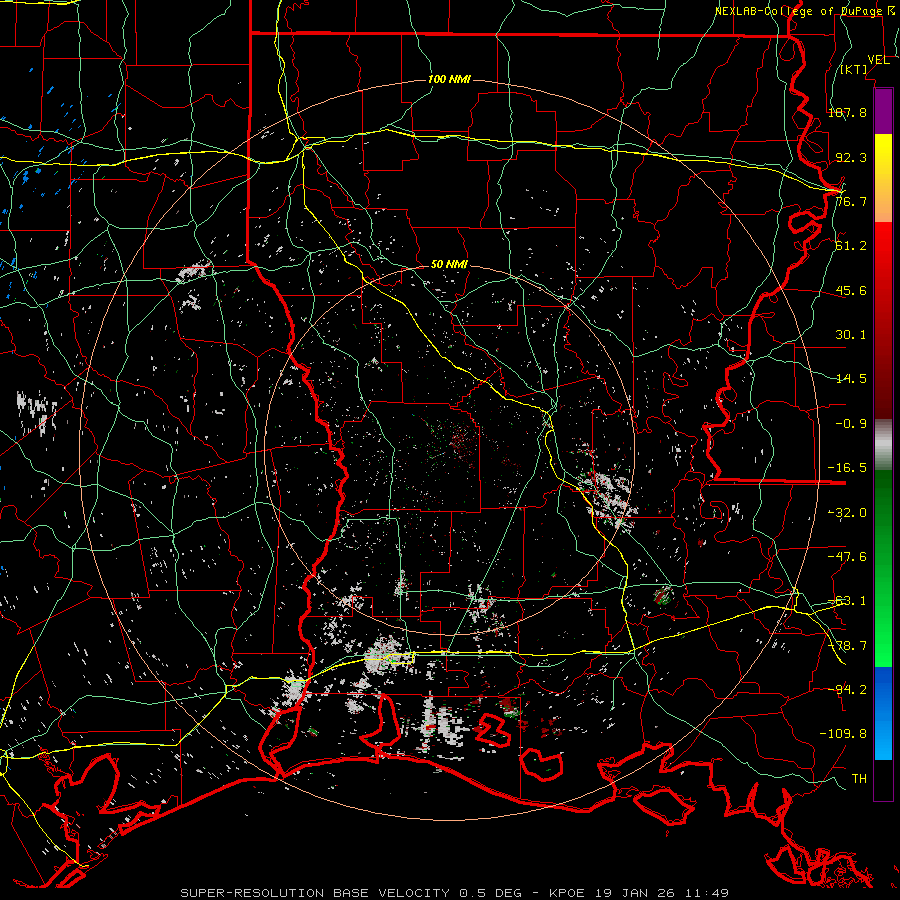The image size is (900, 900).
Task: Pick the blue segment of the color bar
Action: [883, 713]
